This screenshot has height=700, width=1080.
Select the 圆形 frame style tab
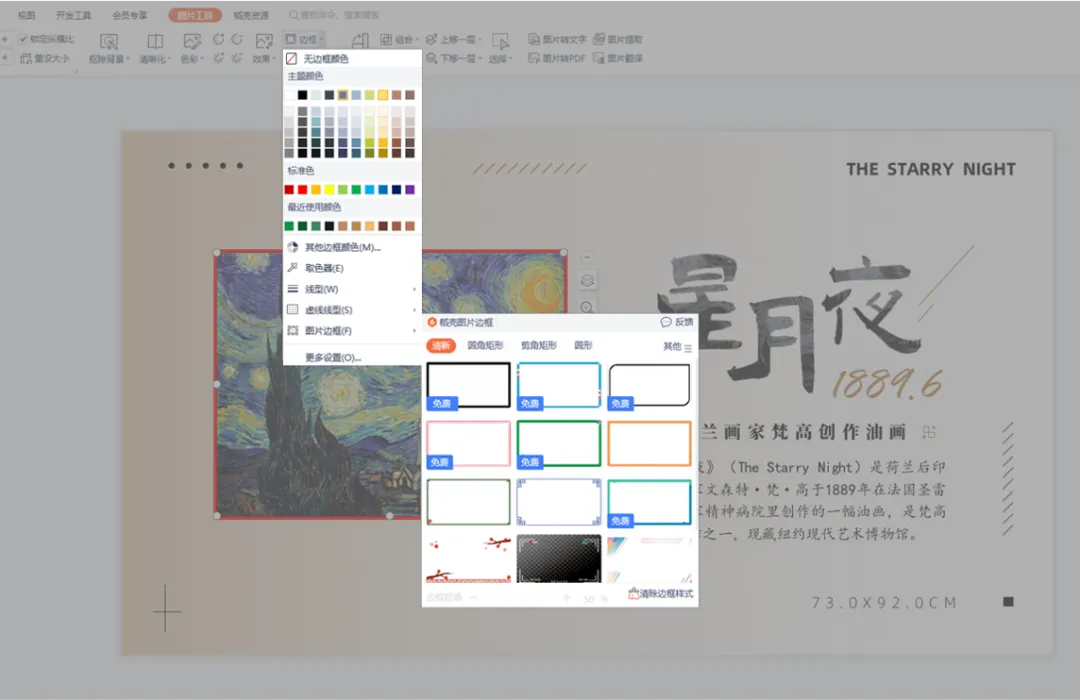click(583, 345)
